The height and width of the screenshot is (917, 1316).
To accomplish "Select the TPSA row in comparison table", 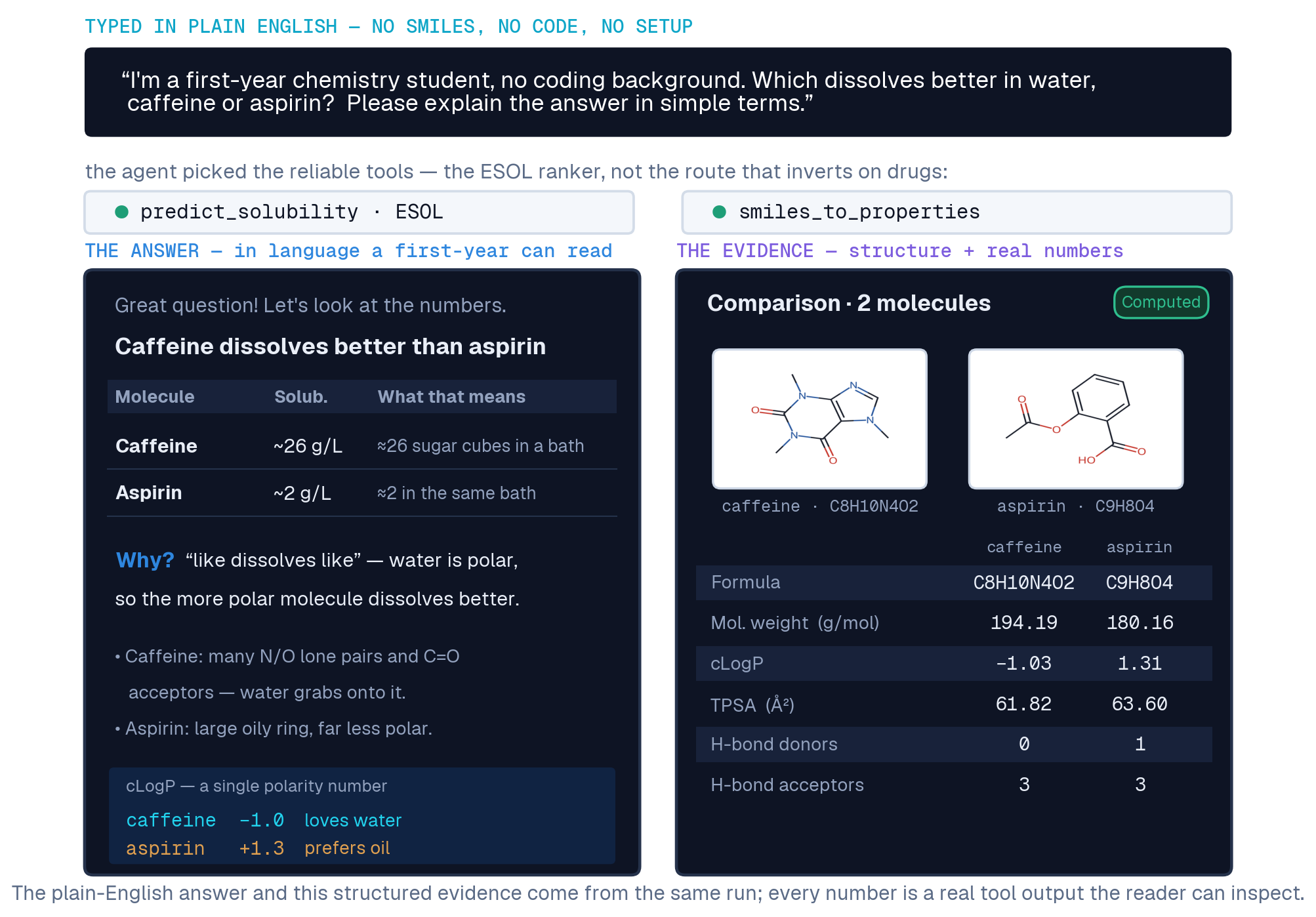I will (x=954, y=704).
